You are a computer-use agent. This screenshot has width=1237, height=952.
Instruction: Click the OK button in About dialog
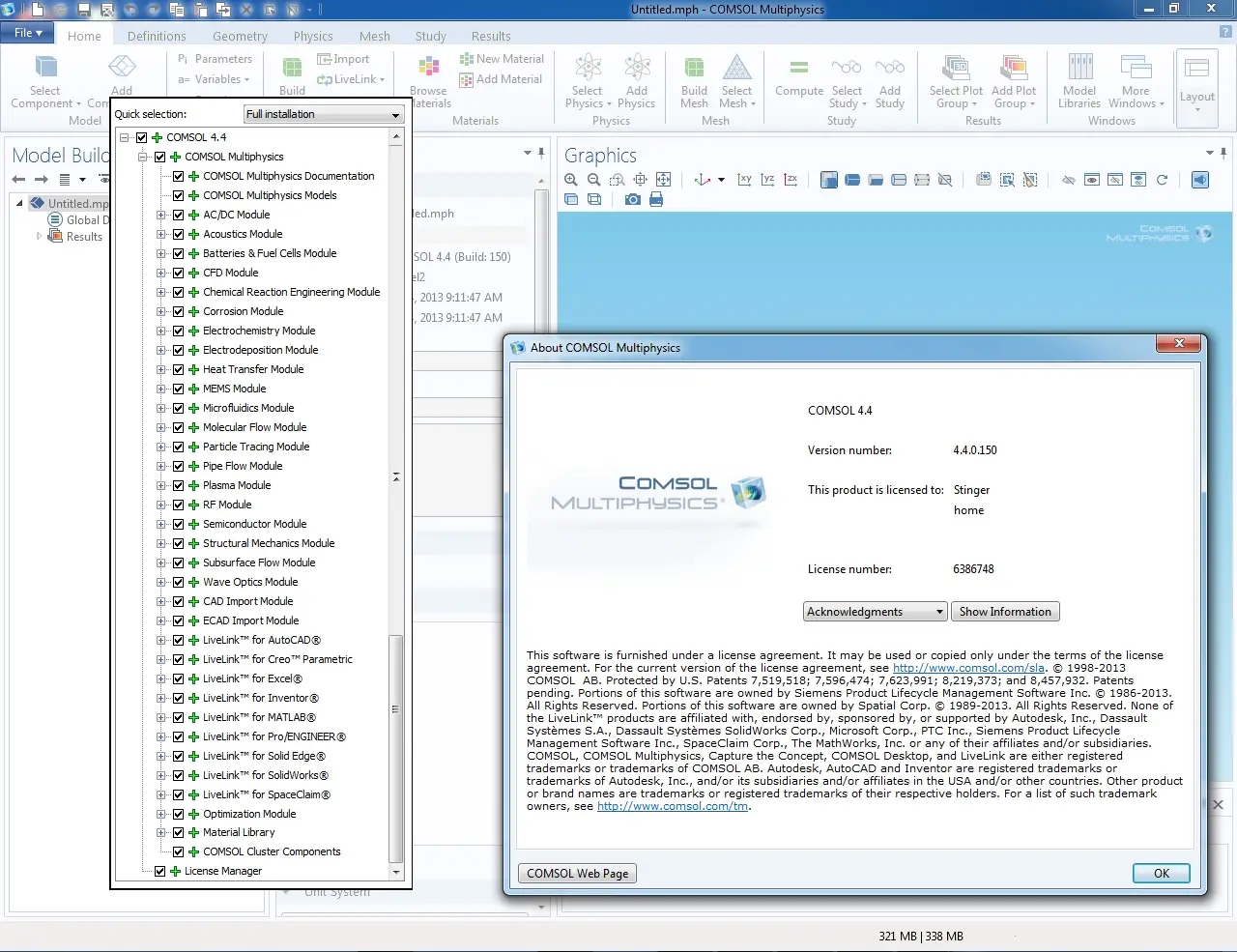tap(1162, 873)
